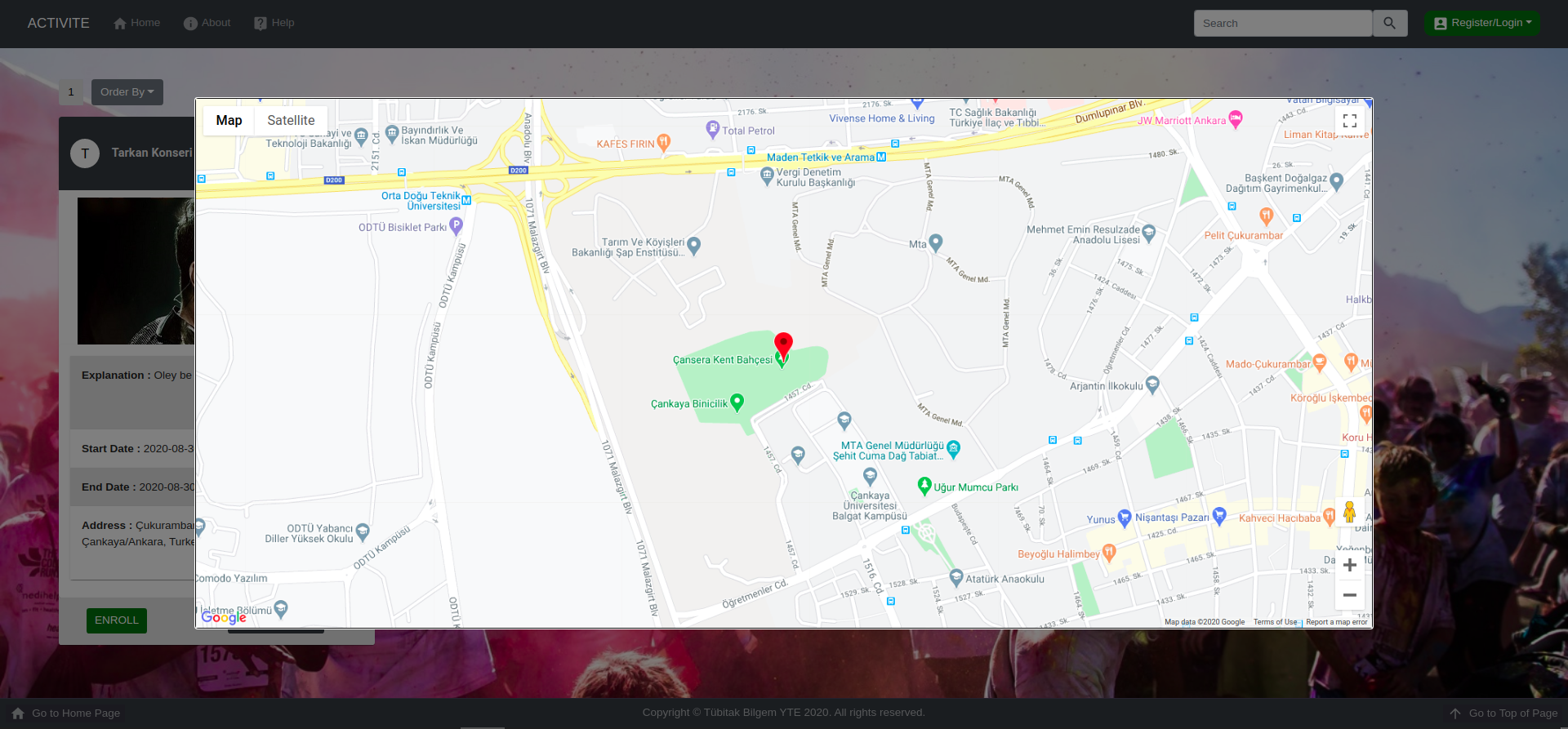Open Pelit Çukurambar restaurant pin
Image resolution: width=1568 pixels, height=729 pixels.
(1266, 216)
